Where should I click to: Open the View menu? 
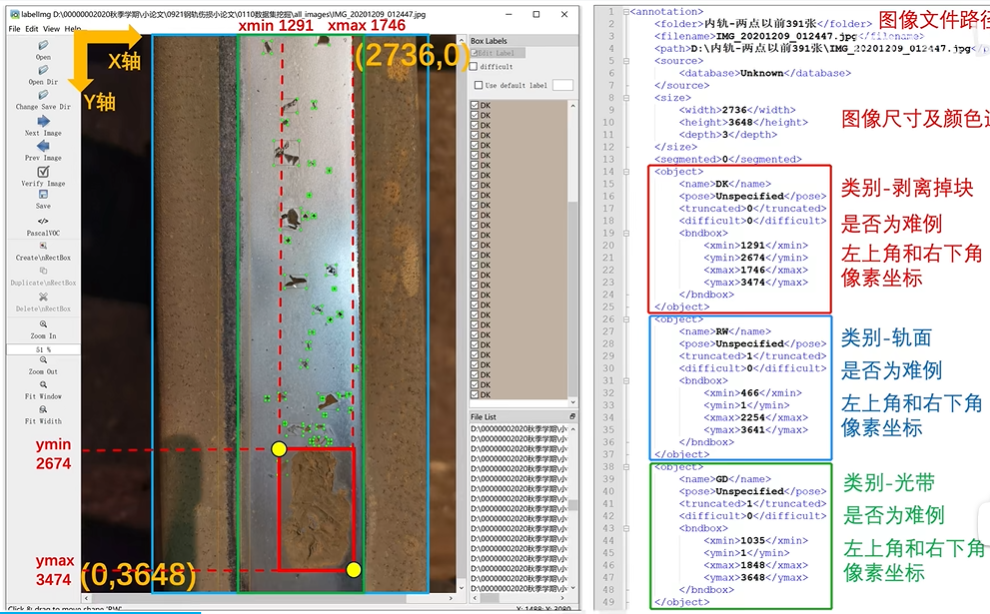click(x=52, y=29)
